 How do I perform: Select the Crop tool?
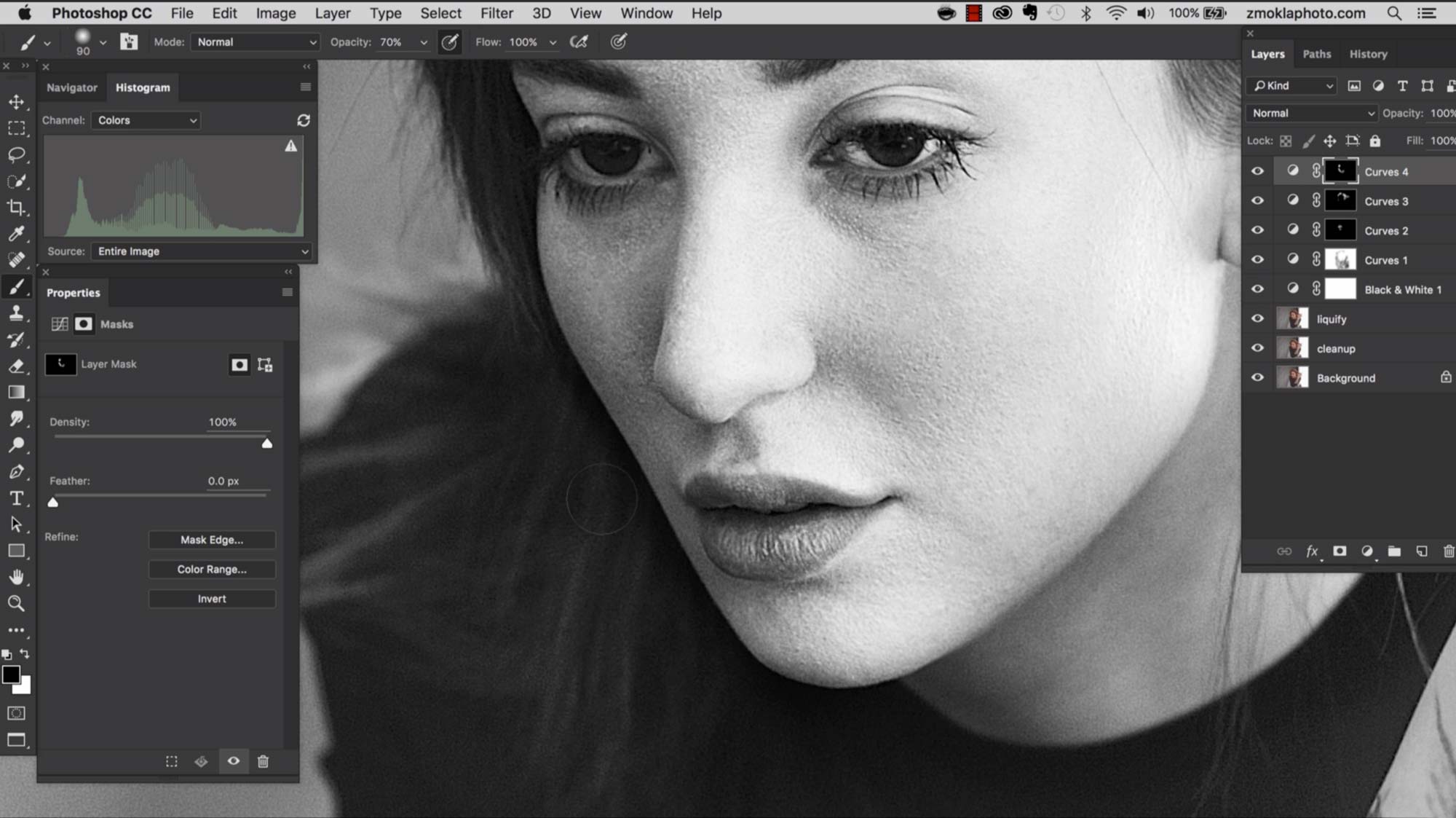pyautogui.click(x=16, y=207)
